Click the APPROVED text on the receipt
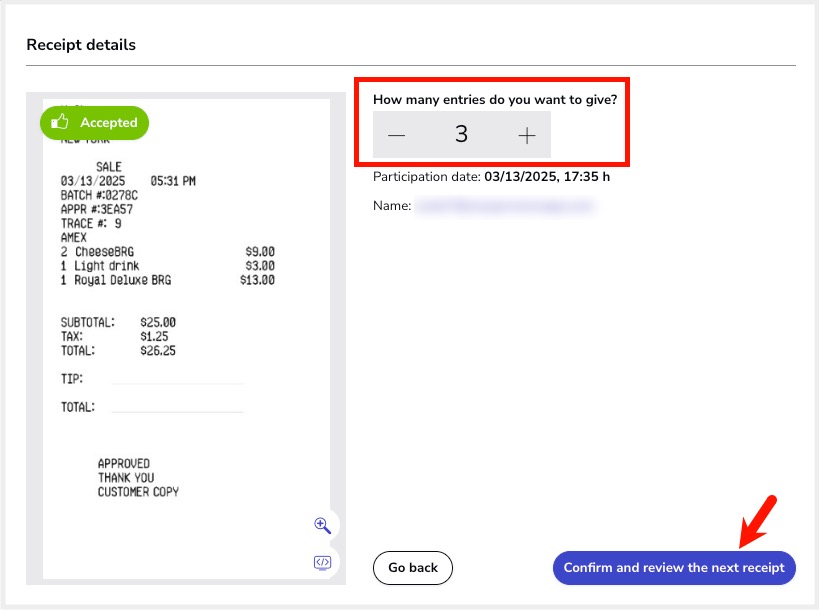The height and width of the screenshot is (610, 819). point(124,463)
